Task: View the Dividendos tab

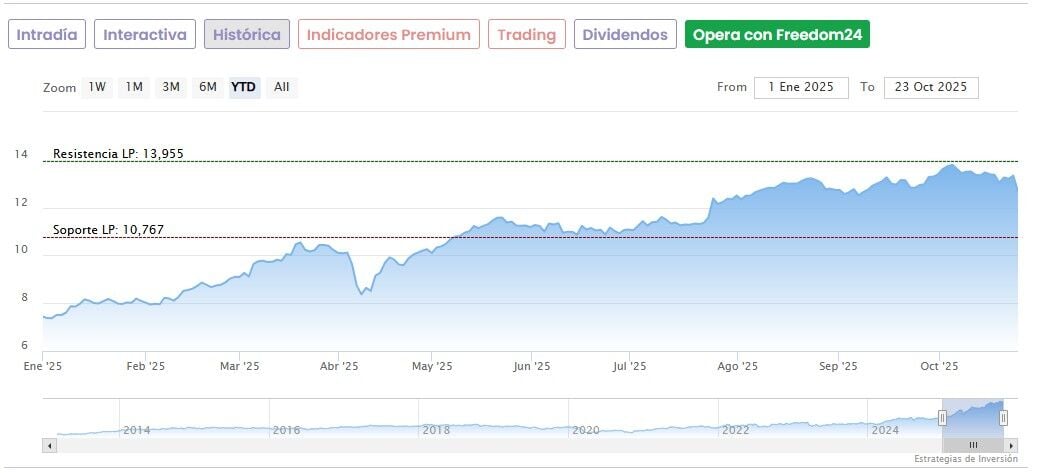Action: [x=624, y=35]
